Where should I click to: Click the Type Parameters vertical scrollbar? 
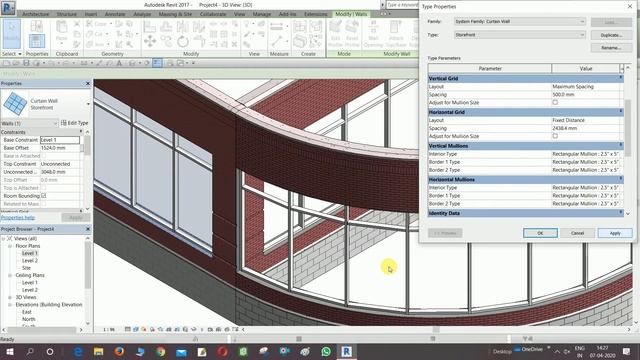pyautogui.click(x=628, y=128)
